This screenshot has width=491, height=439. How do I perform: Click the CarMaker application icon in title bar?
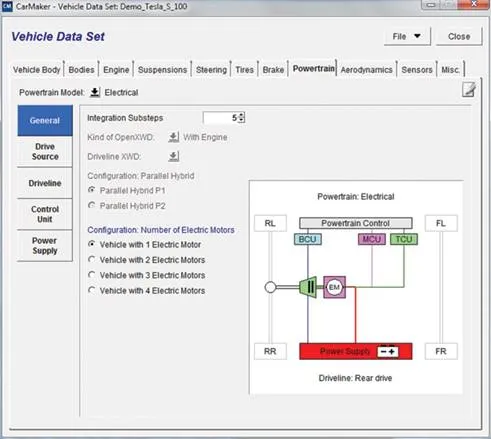[x=7, y=6]
